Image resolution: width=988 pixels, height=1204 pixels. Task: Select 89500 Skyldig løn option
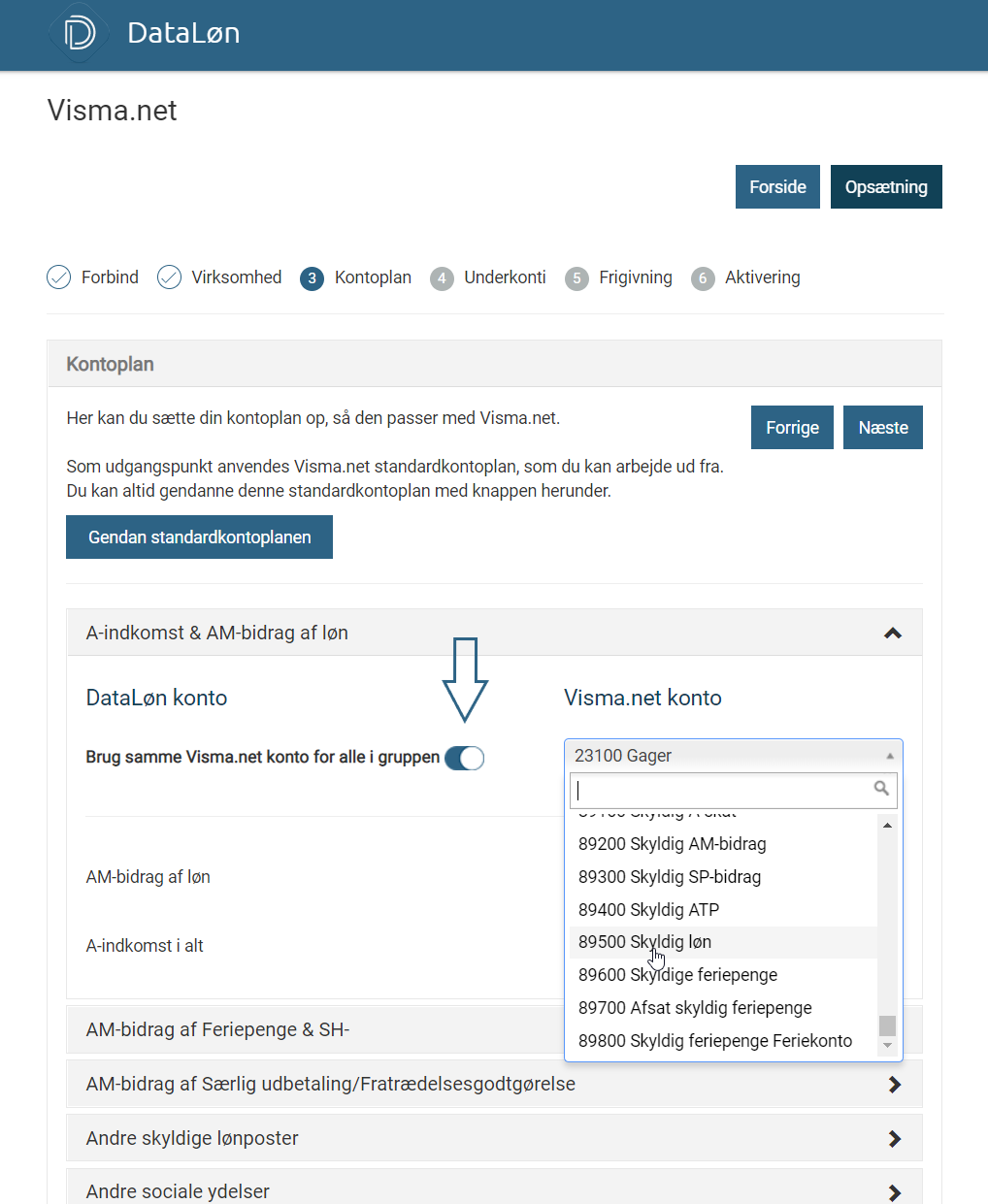[x=645, y=942]
